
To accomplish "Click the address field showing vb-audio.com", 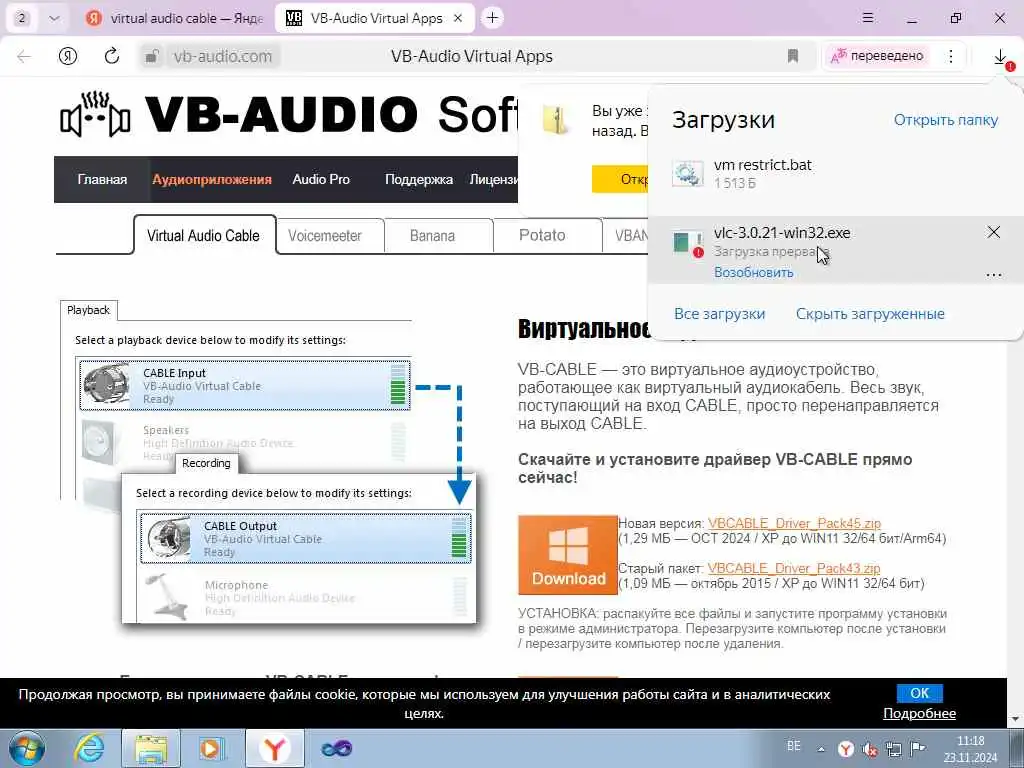I will tap(223, 57).
